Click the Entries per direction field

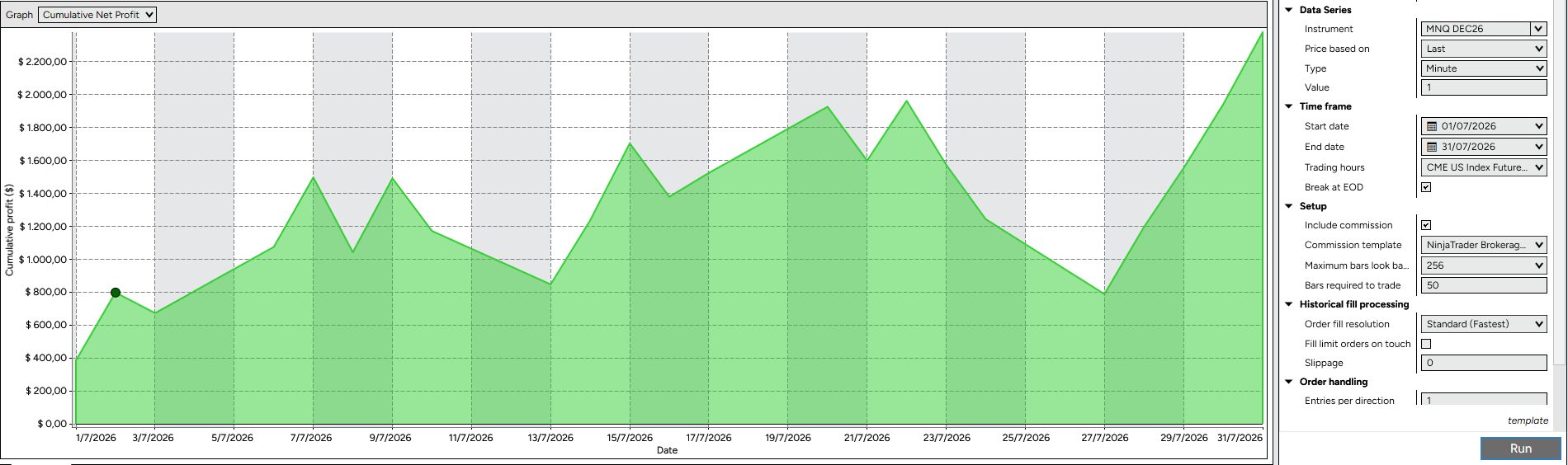coord(1484,399)
